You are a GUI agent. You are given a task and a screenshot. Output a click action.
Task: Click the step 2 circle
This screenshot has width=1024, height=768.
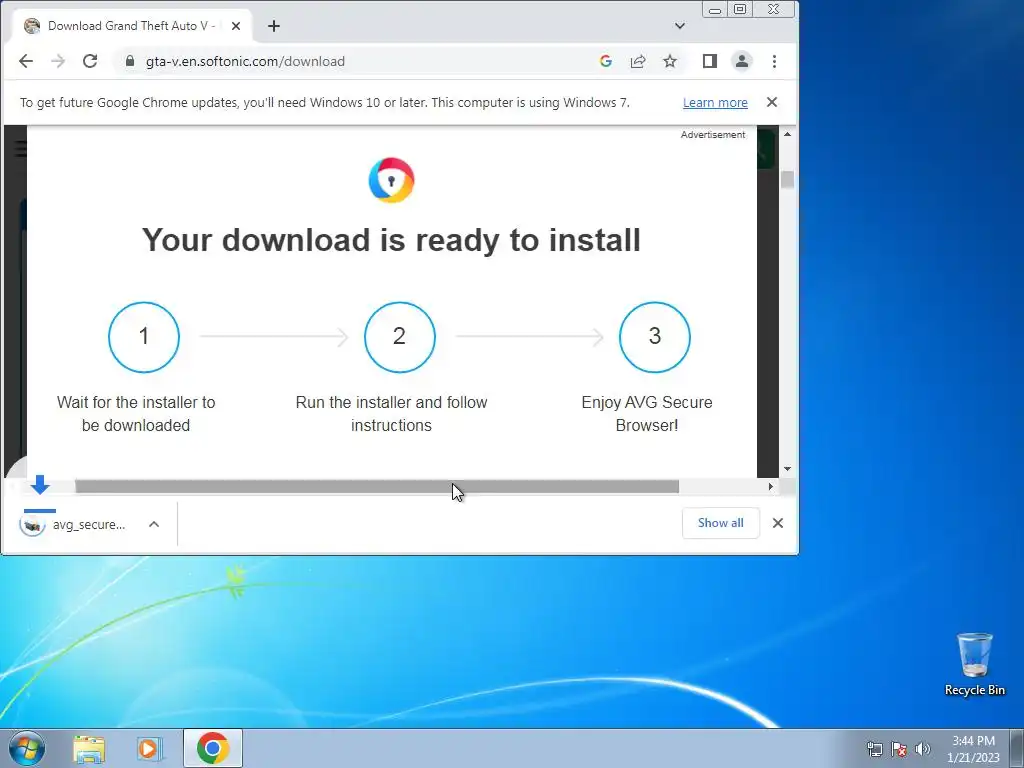[400, 337]
